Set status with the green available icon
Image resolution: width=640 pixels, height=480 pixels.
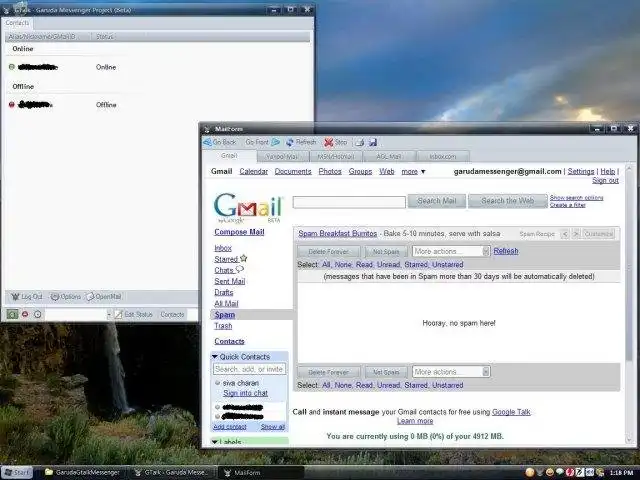click(x=12, y=314)
